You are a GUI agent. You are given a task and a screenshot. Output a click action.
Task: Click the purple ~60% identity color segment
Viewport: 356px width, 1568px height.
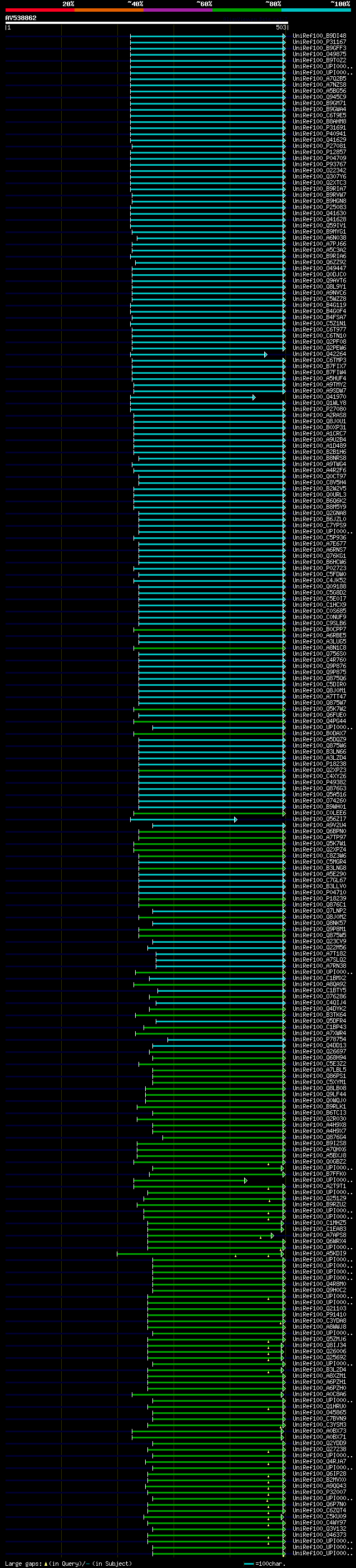(x=179, y=10)
